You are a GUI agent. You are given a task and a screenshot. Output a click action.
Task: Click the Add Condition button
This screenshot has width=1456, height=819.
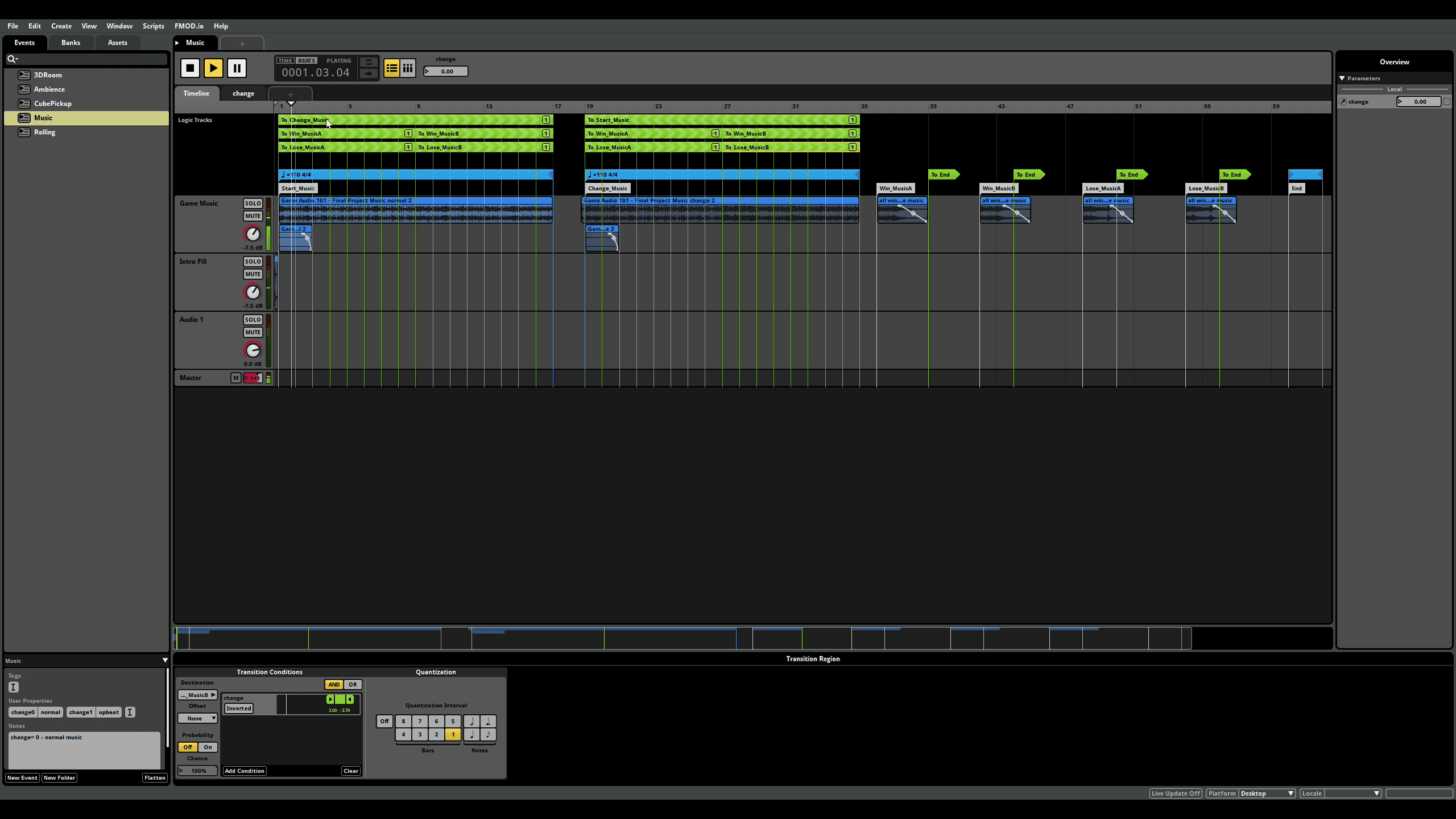pos(244,771)
